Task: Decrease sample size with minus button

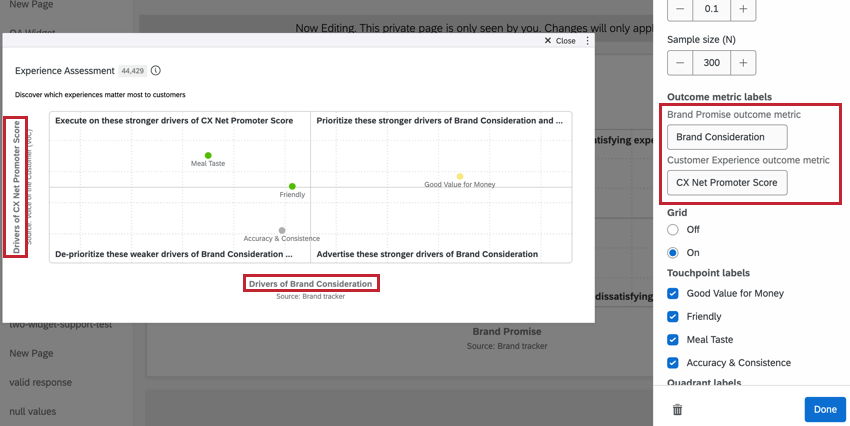Action: pyautogui.click(x=680, y=63)
